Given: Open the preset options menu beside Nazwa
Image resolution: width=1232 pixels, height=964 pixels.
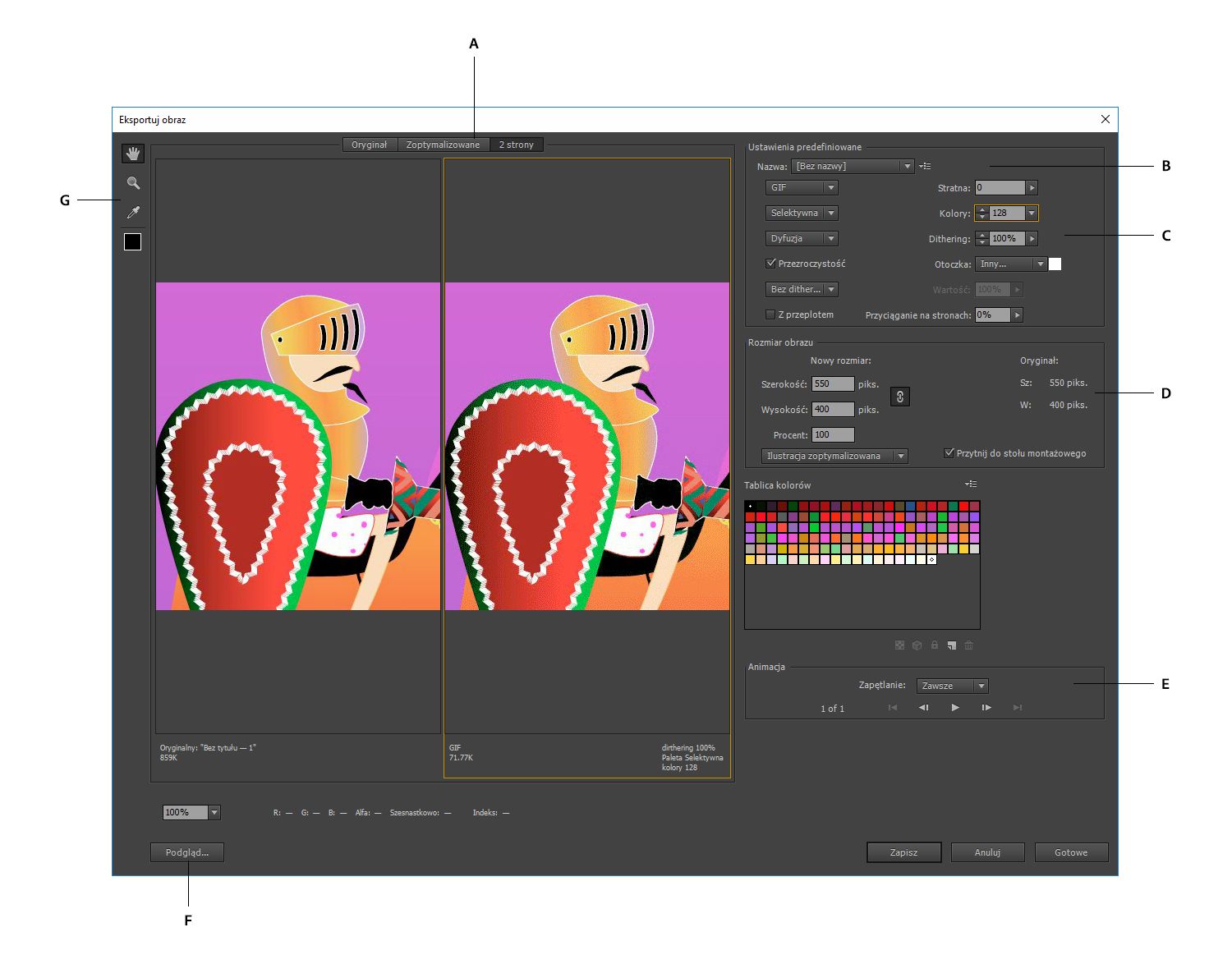Looking at the screenshot, I should 925,166.
